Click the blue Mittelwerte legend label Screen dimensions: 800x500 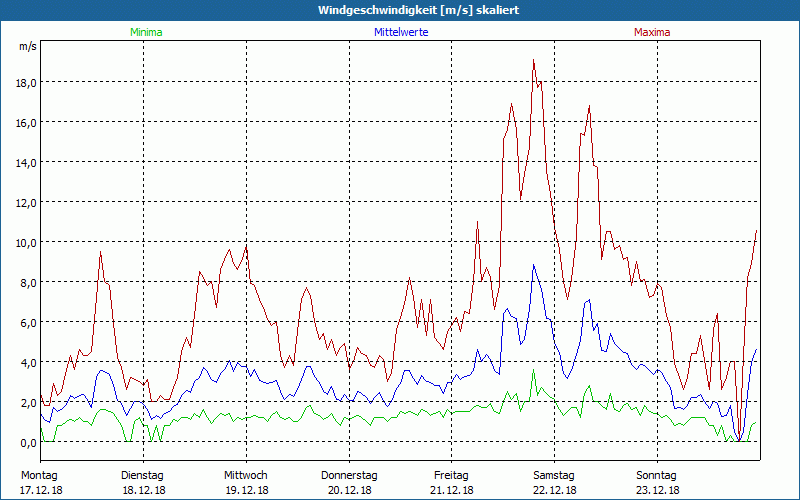pyautogui.click(x=399, y=32)
